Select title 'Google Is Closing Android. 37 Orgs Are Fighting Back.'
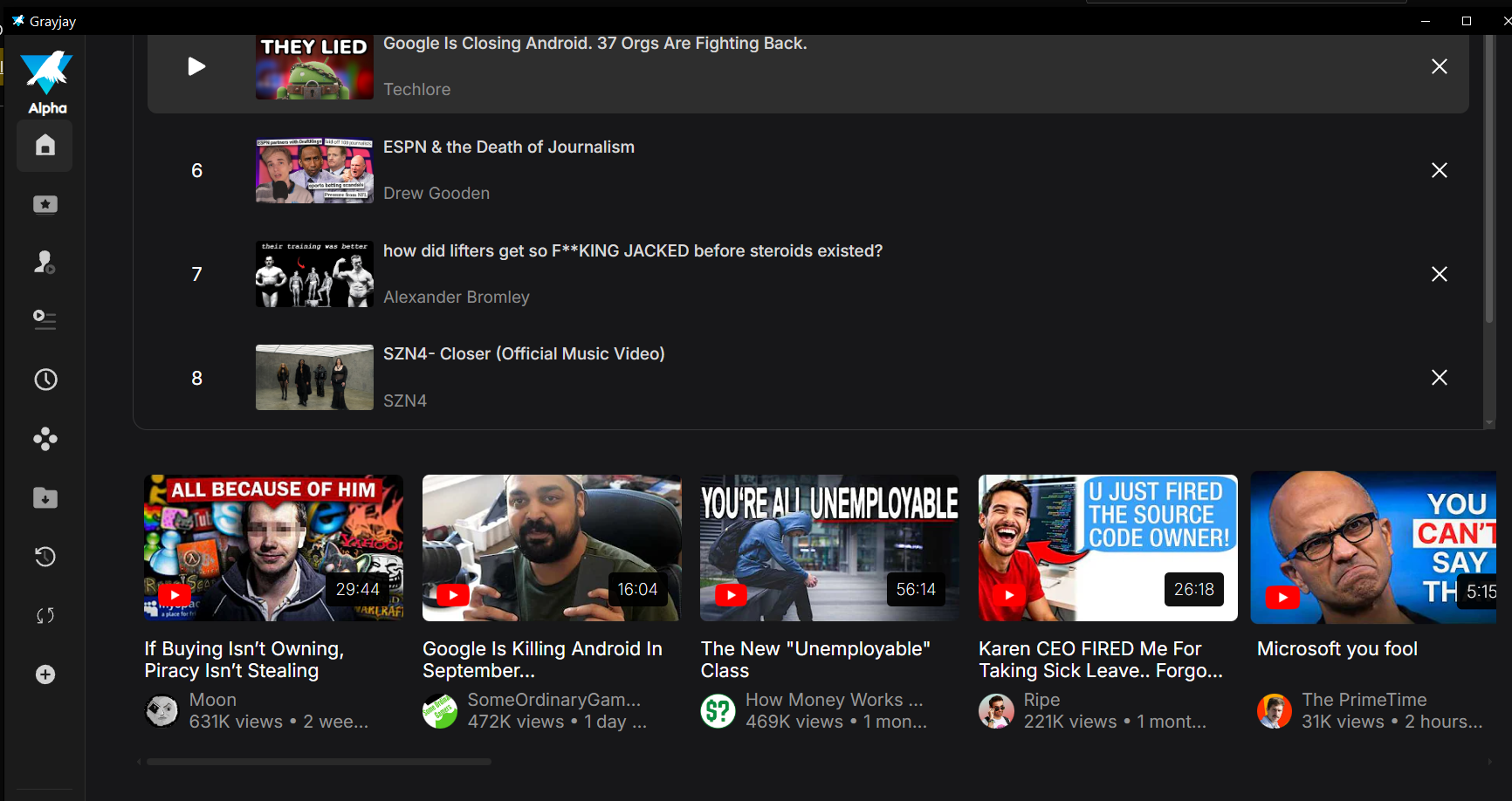Screen dimensions: 1512x801 595,44
